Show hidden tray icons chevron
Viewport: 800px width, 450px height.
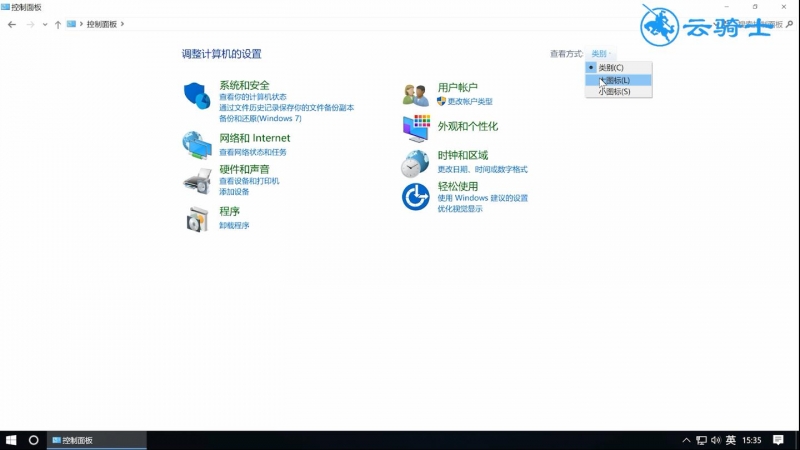point(686,440)
